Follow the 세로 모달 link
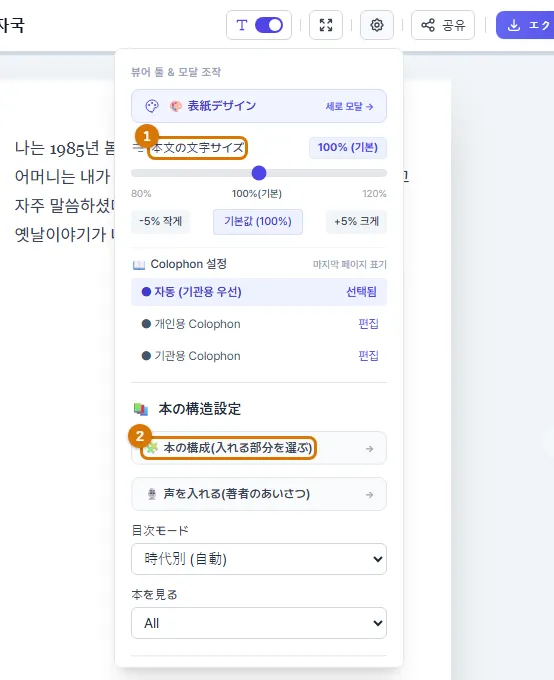554x680 pixels. click(349, 107)
